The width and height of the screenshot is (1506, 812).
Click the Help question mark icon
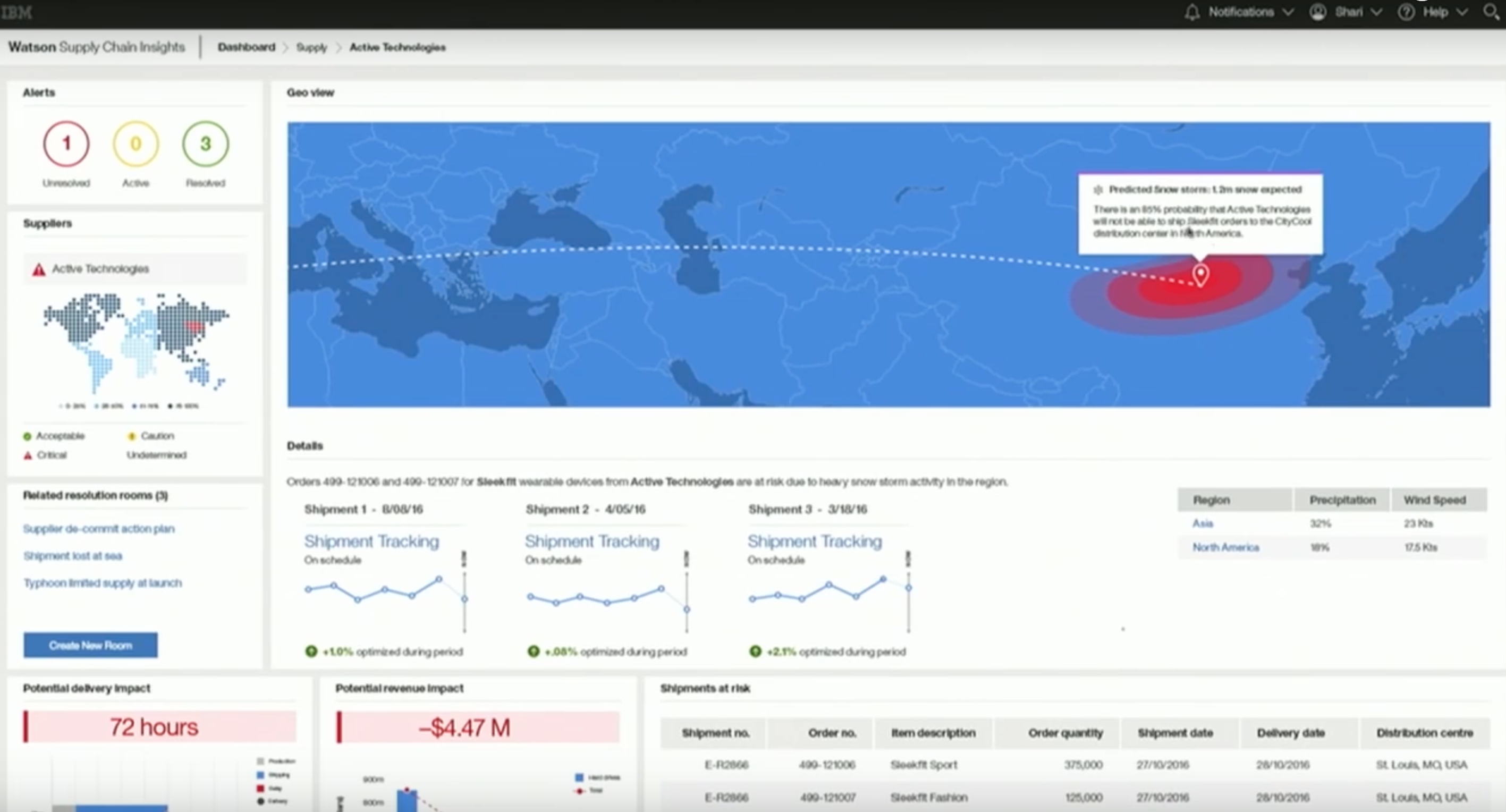click(1406, 12)
